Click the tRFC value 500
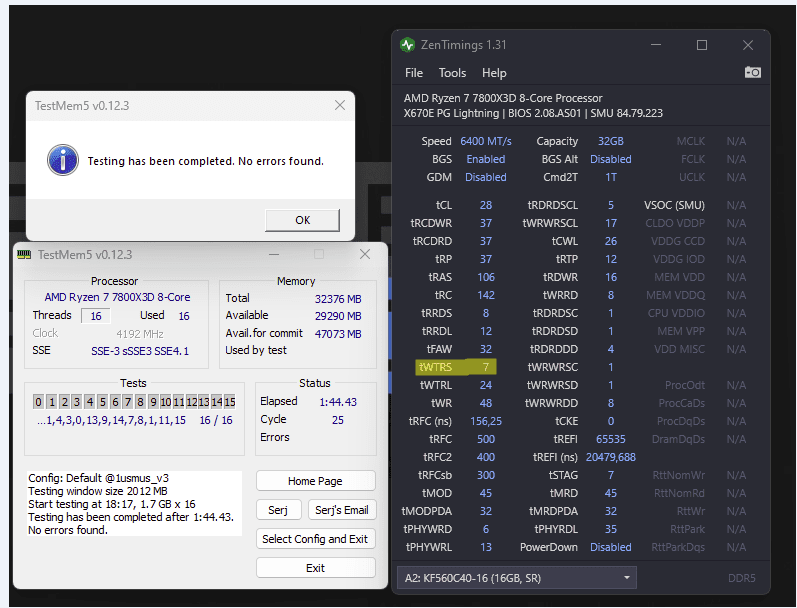 [486, 439]
